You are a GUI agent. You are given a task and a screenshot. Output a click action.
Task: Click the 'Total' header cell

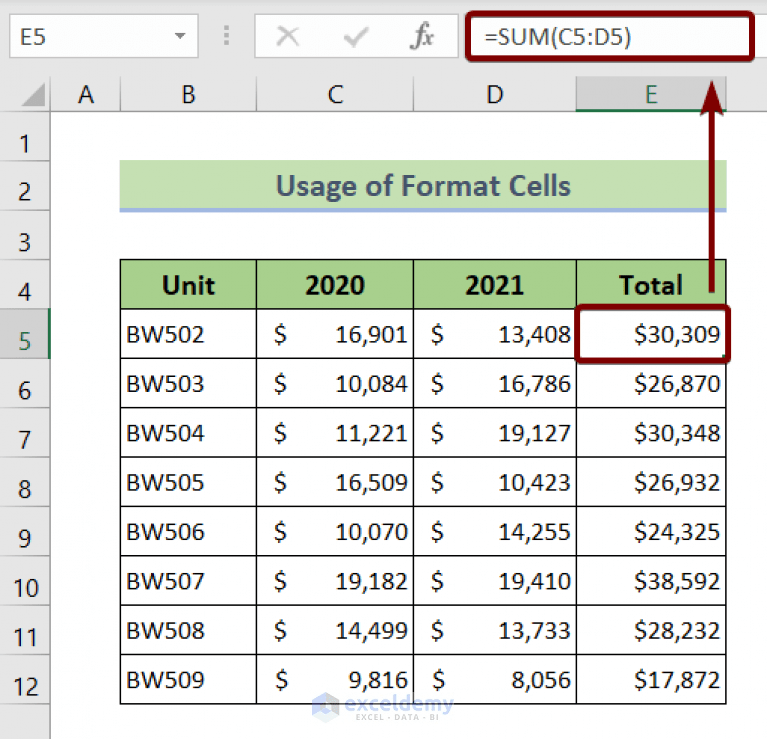[651, 285]
